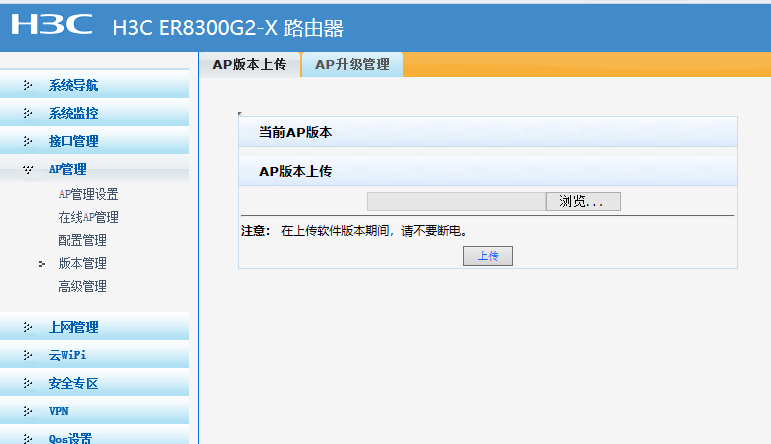Click the AP版本上传 section header
Viewport: 771px width, 444px height.
tap(488, 171)
